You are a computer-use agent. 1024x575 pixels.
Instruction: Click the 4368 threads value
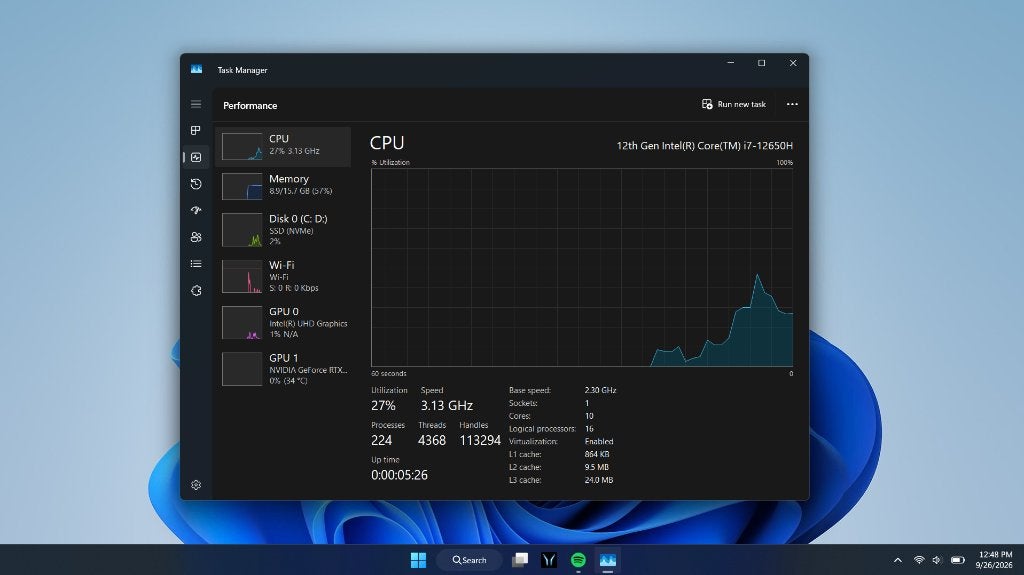point(432,440)
